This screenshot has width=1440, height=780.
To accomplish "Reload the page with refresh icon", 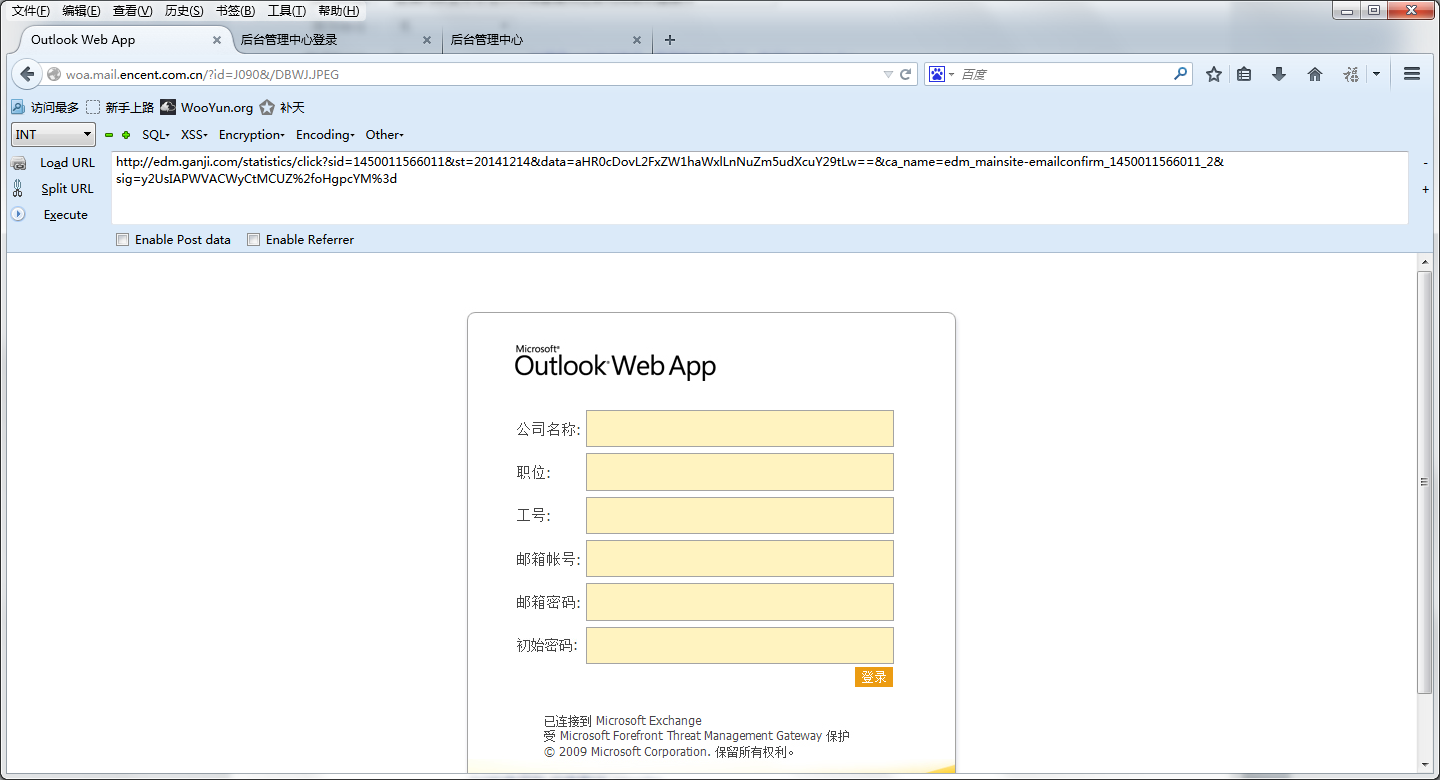I will 906,74.
